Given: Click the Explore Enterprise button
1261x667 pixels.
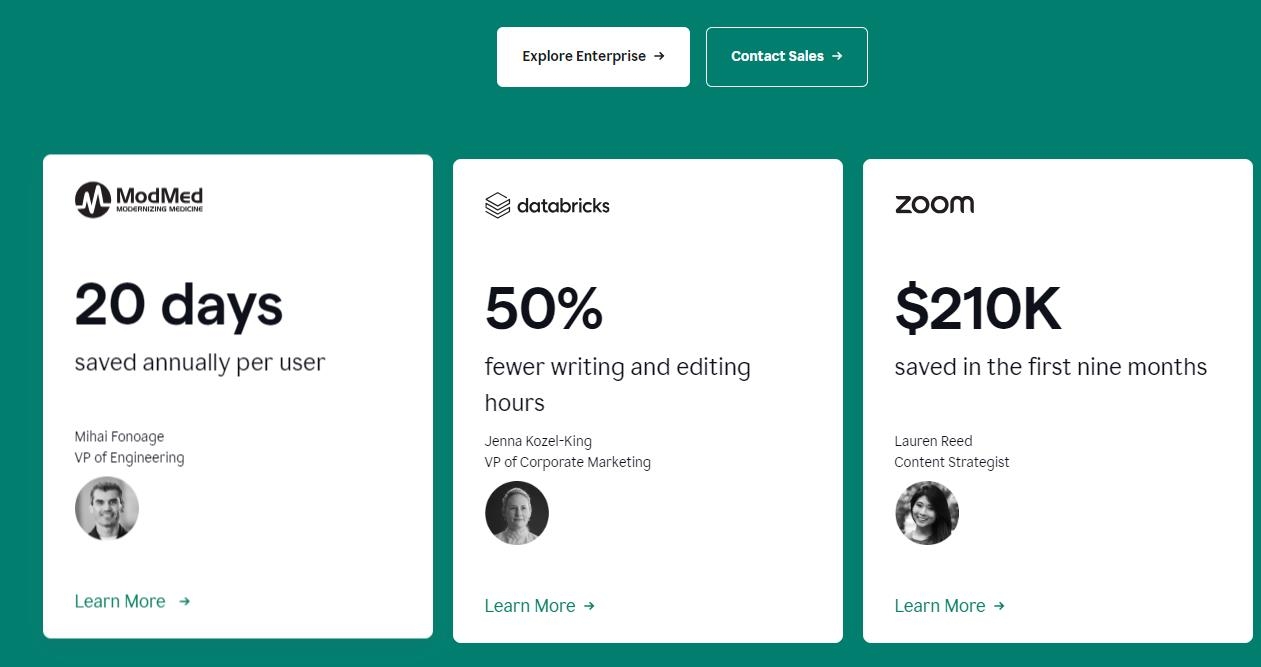Looking at the screenshot, I should 593,57.
